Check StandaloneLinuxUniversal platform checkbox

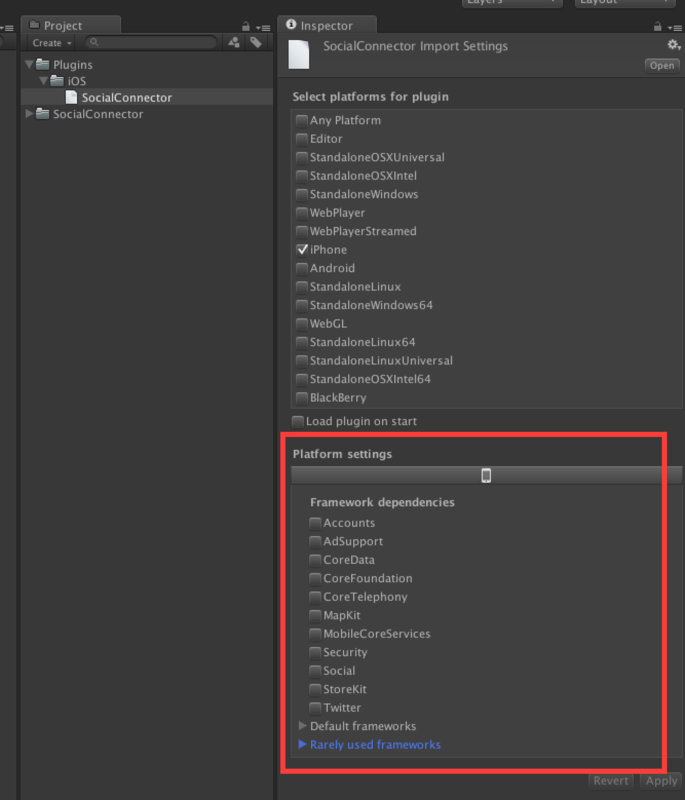click(x=301, y=361)
